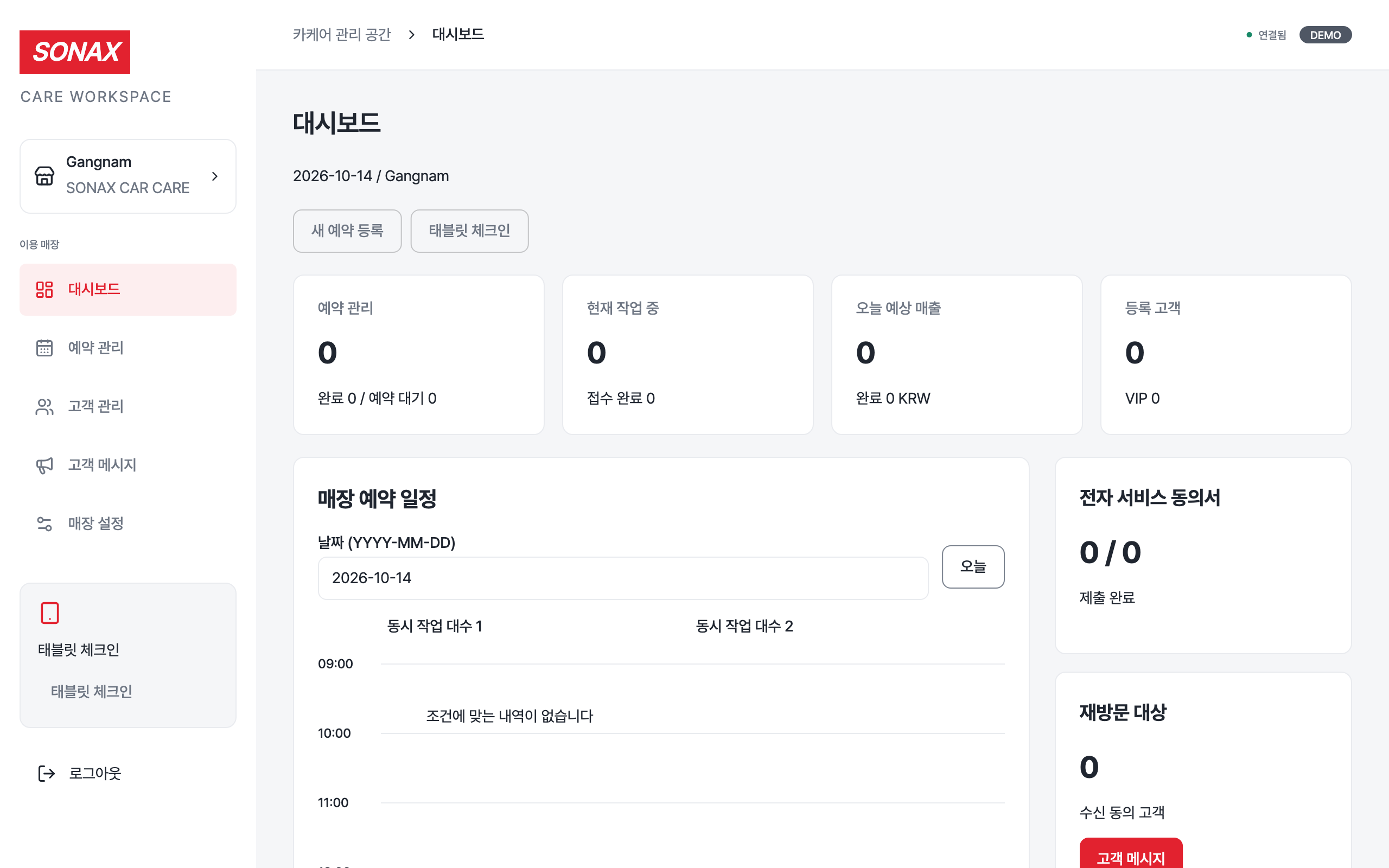Click the 조건에 맞는 내역이 없습니다 message
The image size is (1389, 868).
509,716
